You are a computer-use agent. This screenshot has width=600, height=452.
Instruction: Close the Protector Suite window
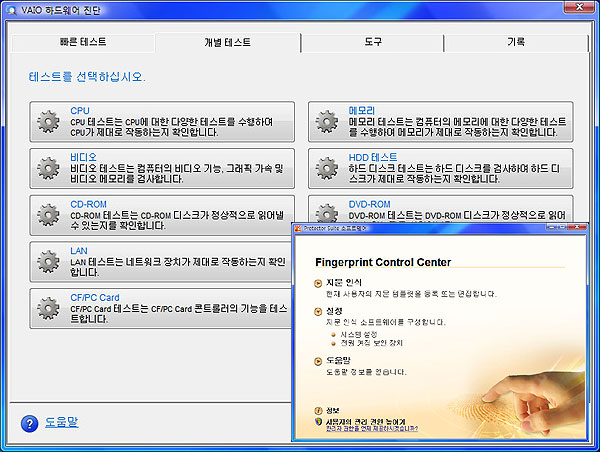coord(579,227)
